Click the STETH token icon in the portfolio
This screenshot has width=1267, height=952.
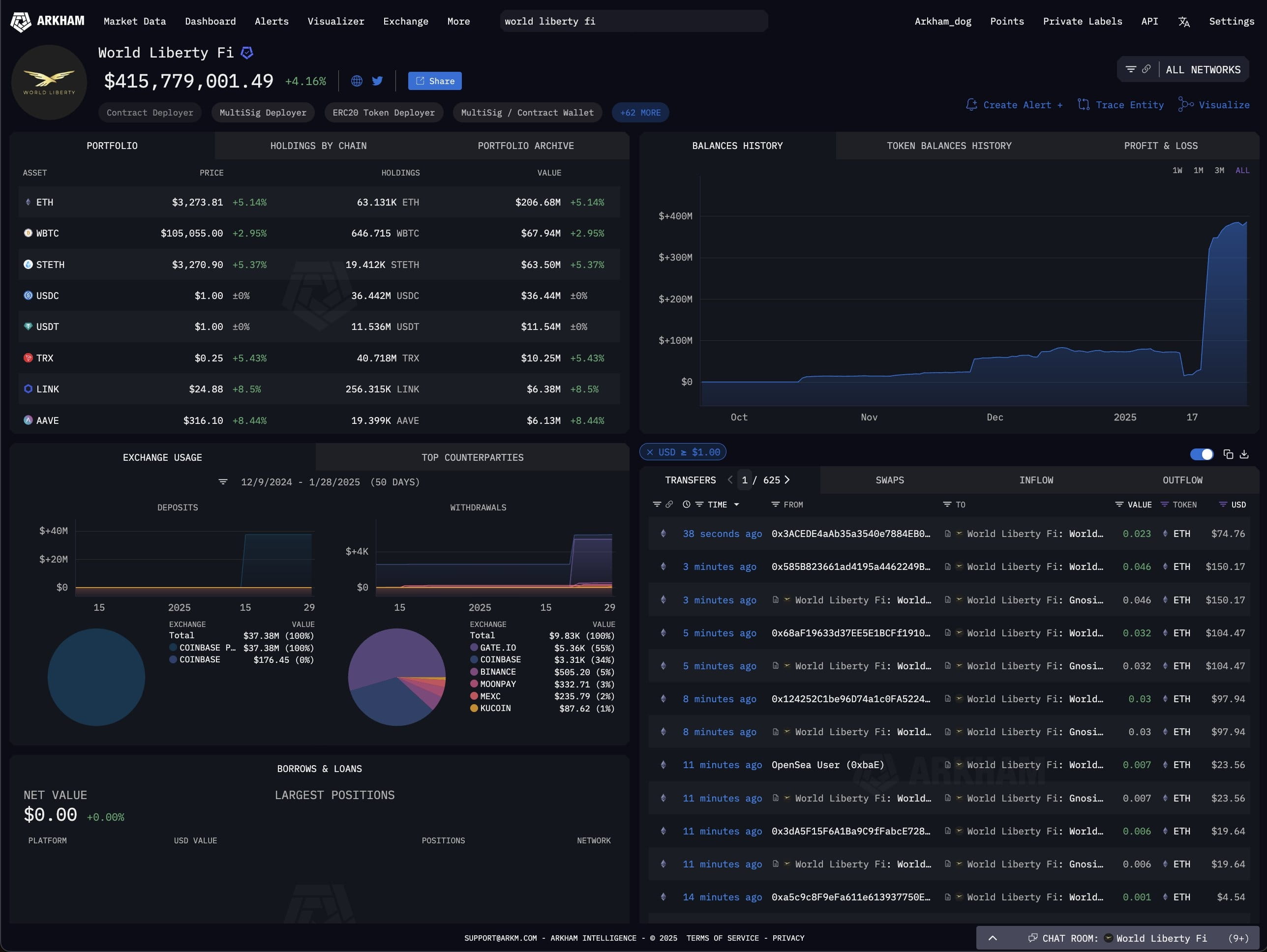click(x=28, y=265)
